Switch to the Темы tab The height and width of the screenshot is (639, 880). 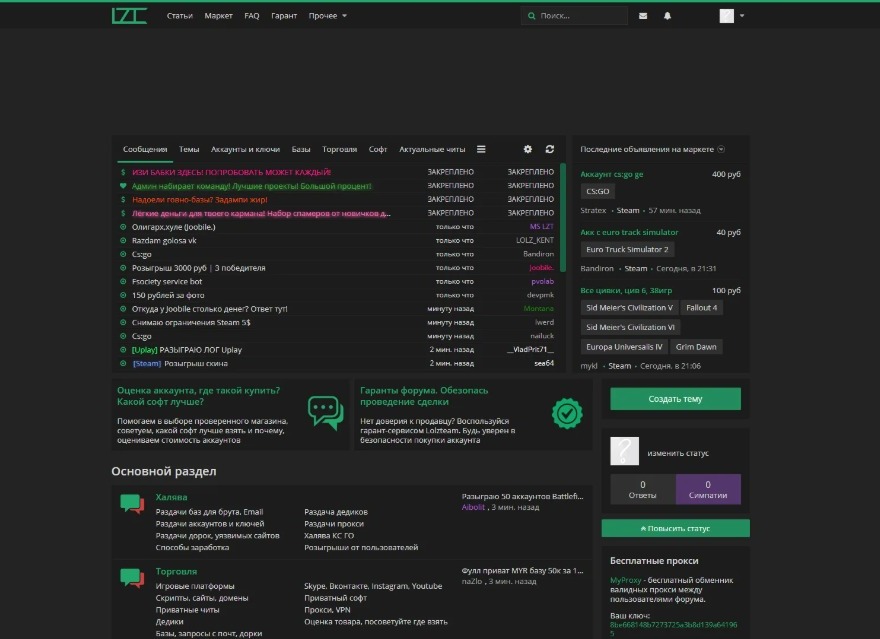[x=189, y=149]
